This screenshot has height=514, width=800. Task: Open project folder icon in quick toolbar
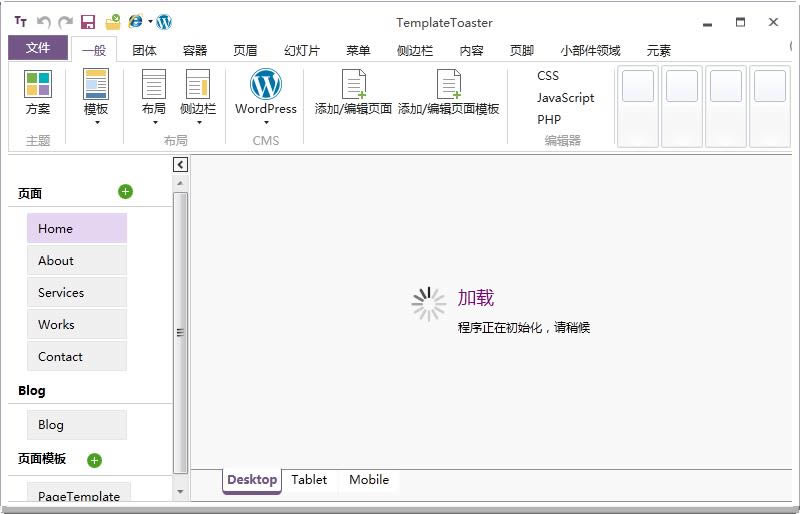coord(113,22)
